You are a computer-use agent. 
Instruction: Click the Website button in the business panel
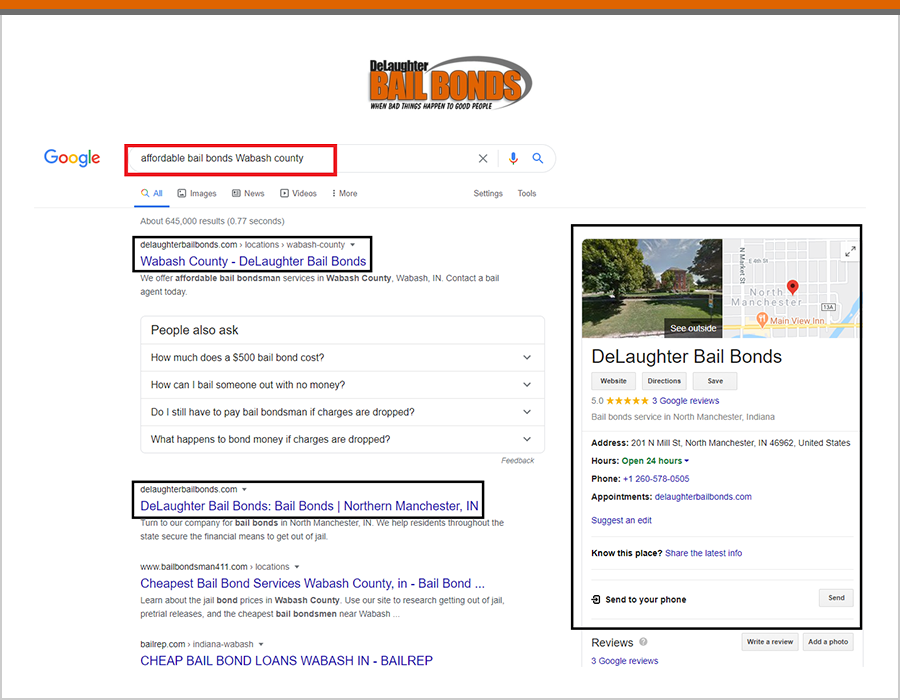(x=613, y=381)
